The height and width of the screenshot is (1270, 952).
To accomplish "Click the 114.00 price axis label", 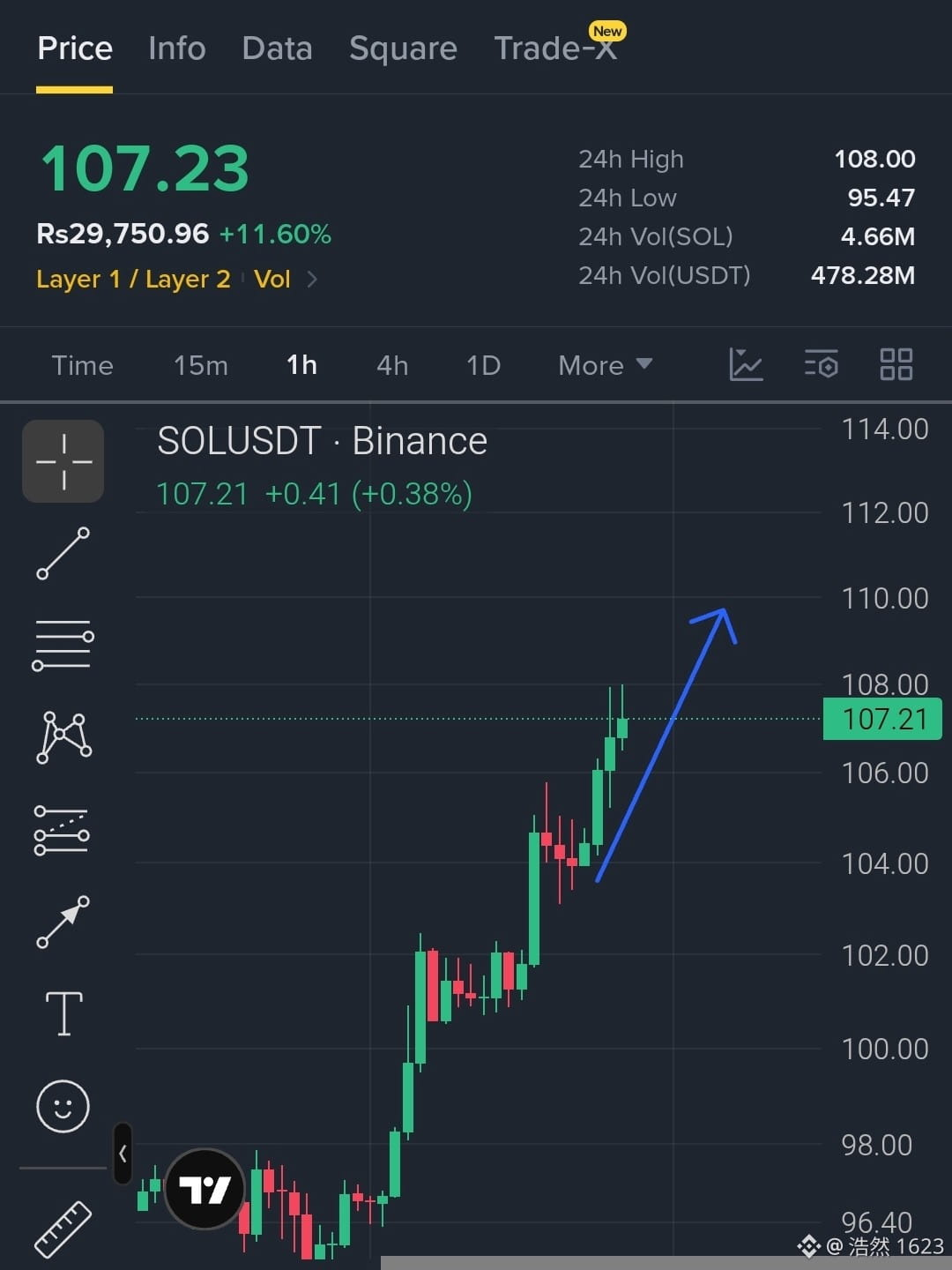I will tap(885, 430).
